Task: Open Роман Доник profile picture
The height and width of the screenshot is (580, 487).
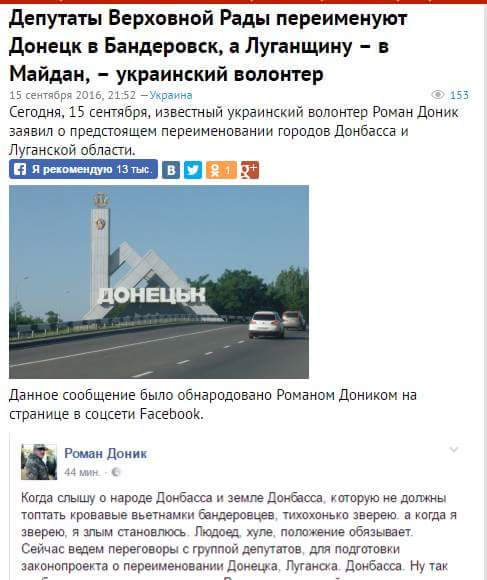Action: (39, 462)
